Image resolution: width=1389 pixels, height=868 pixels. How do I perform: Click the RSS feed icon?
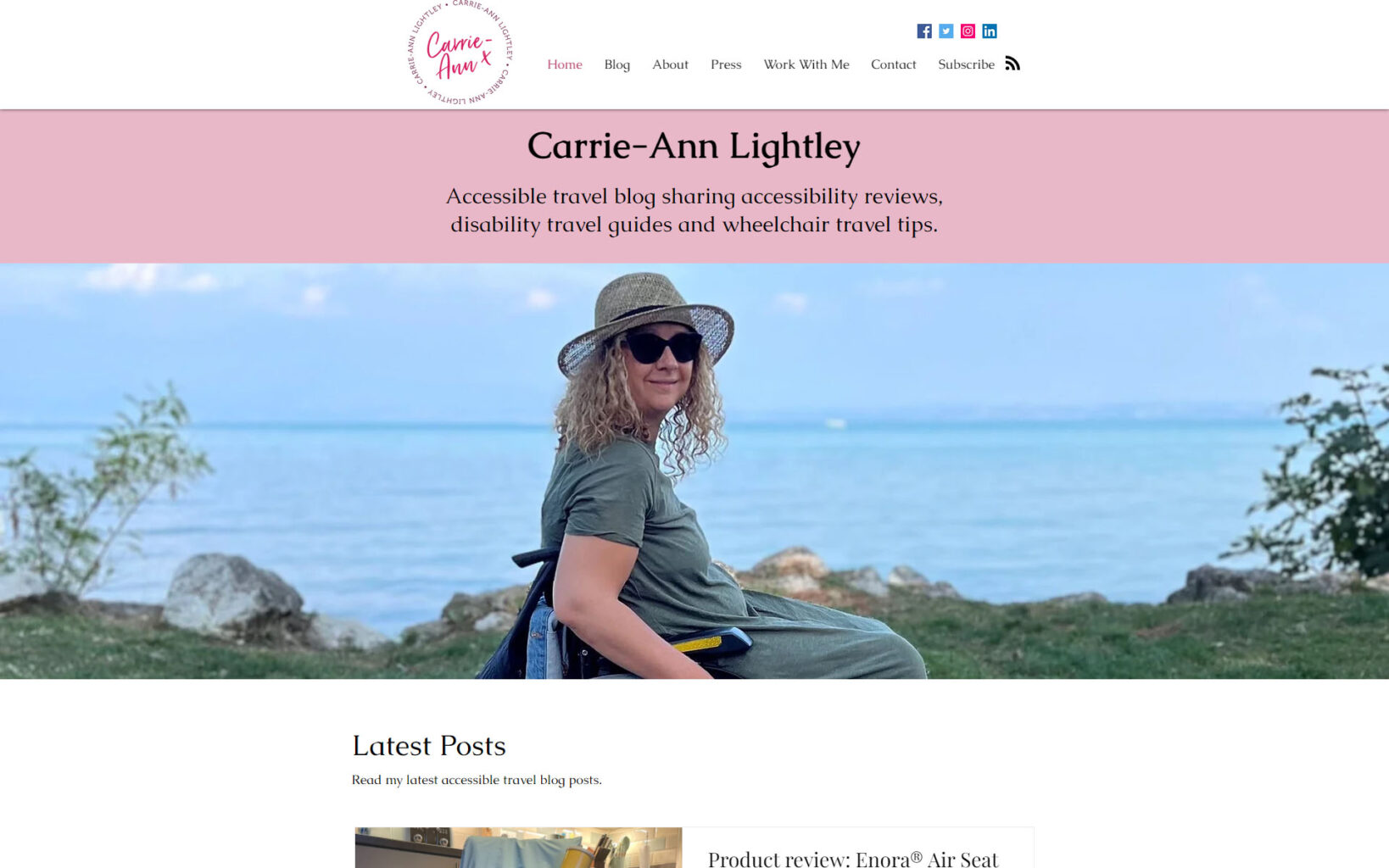[x=1012, y=64]
